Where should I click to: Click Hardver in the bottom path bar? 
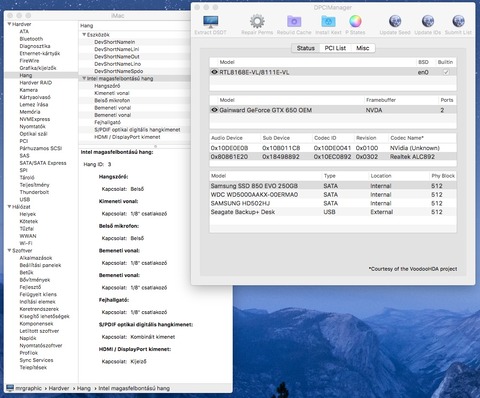click(x=59, y=388)
